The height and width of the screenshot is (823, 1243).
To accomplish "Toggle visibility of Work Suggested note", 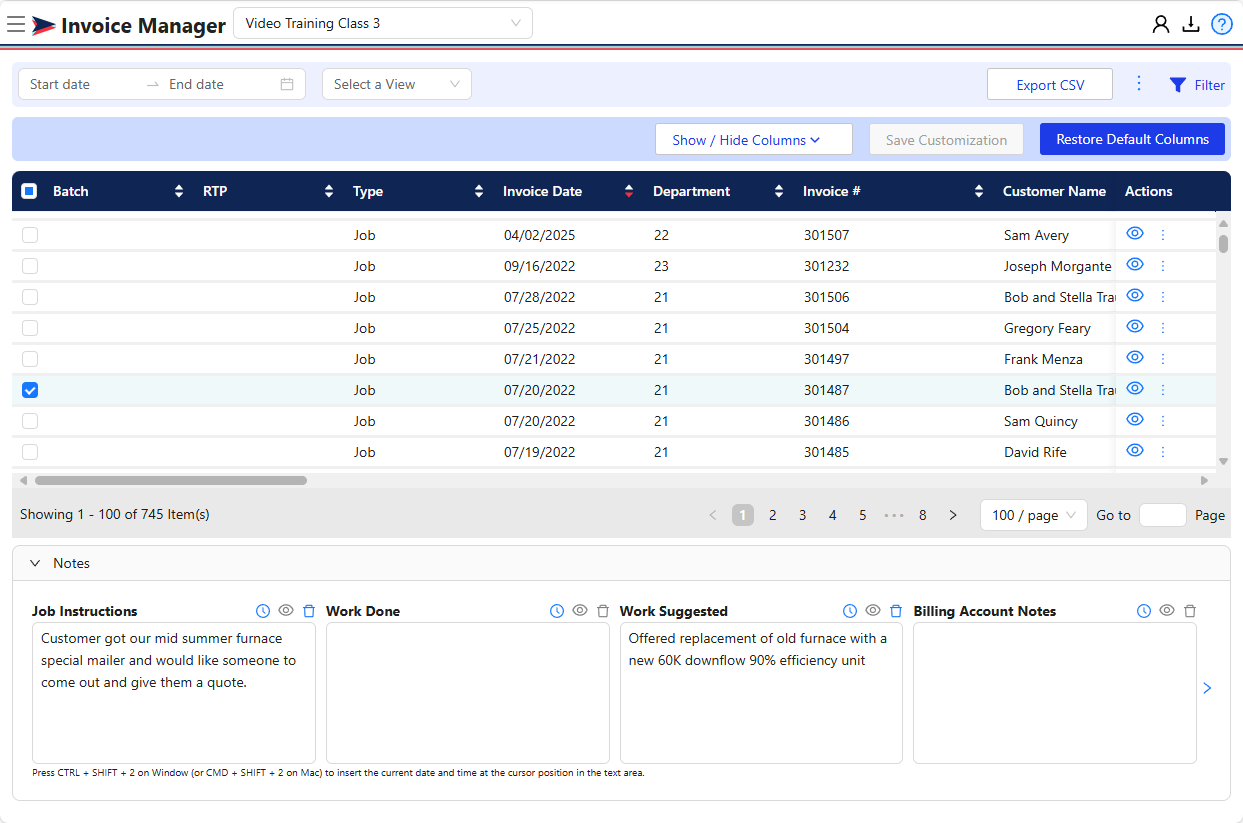I will tap(873, 610).
